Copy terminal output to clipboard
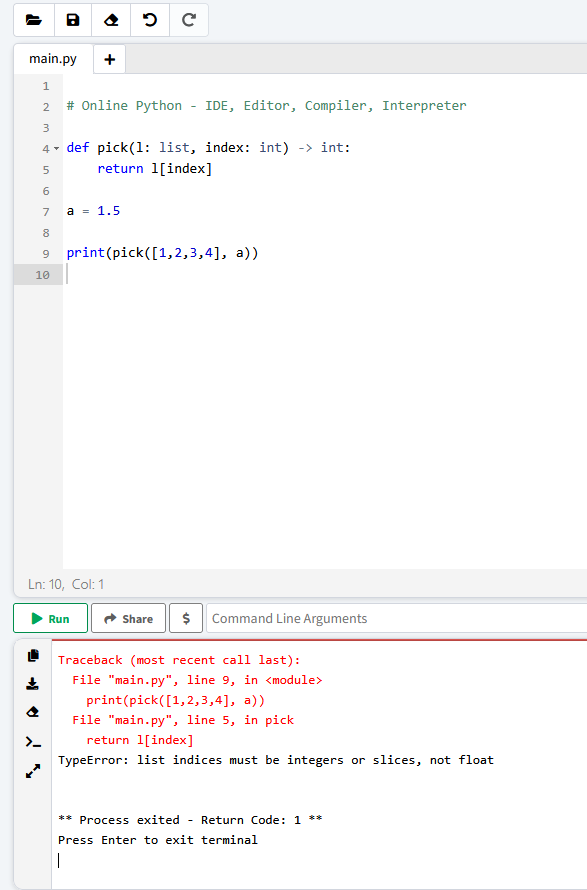587x890 pixels. click(x=33, y=656)
